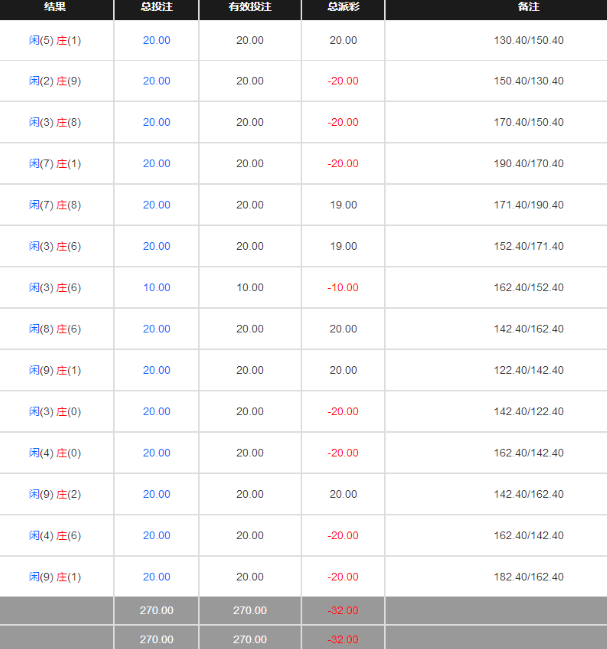Click the red -10.00 payout value
This screenshot has height=649, width=607.
pos(343,287)
